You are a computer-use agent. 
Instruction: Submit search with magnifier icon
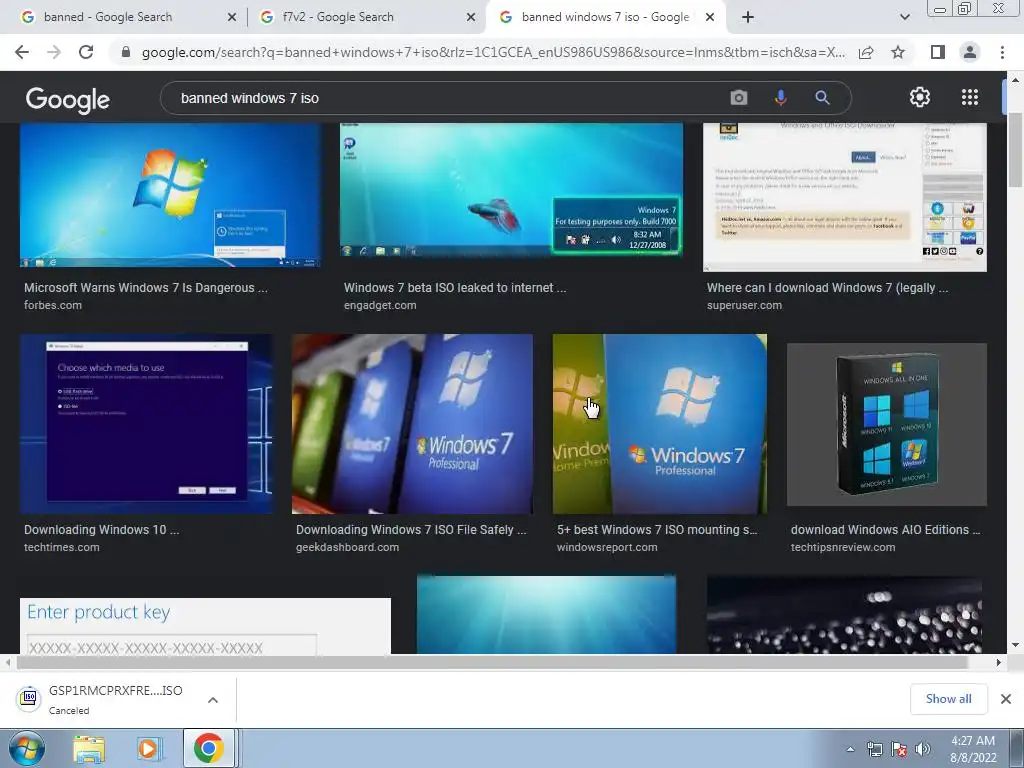[822, 98]
